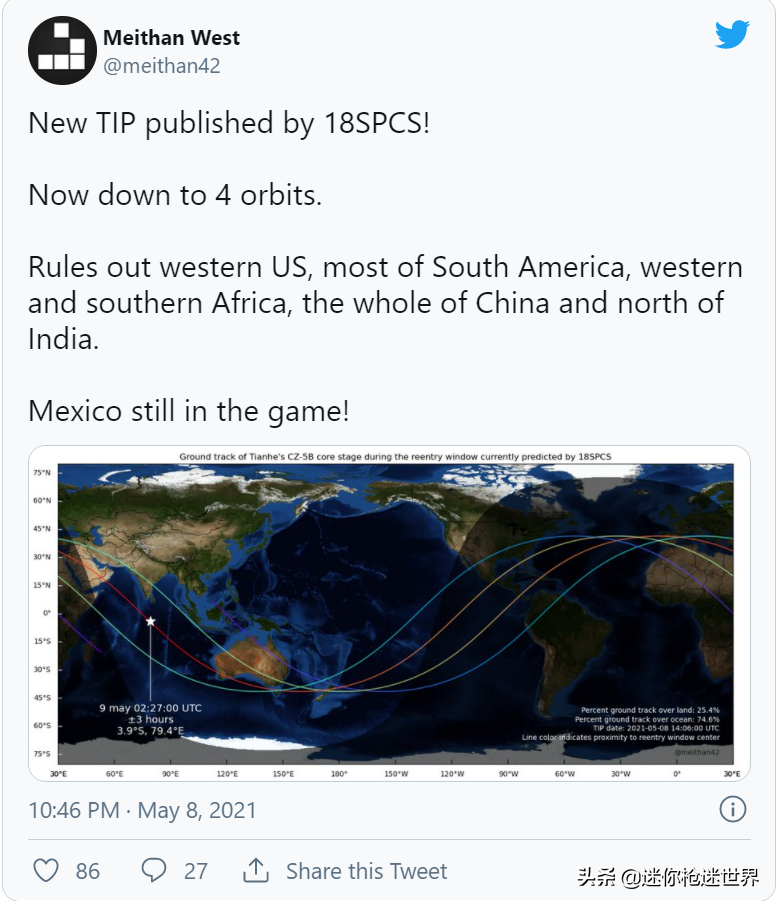
Task: Click the like count 86
Action: click(x=88, y=871)
